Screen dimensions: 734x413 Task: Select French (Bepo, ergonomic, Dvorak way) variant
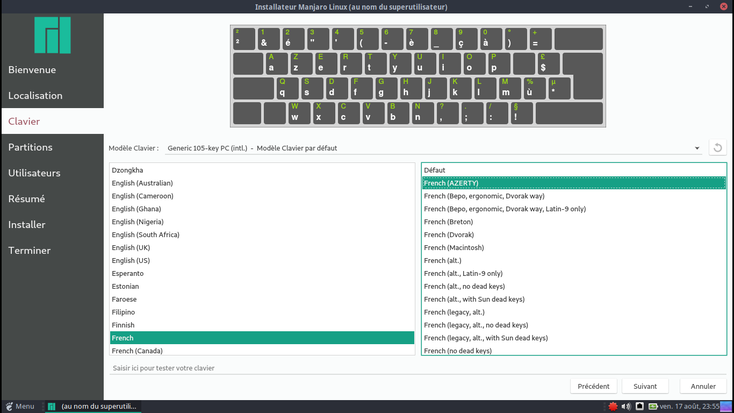pyautogui.click(x=574, y=196)
